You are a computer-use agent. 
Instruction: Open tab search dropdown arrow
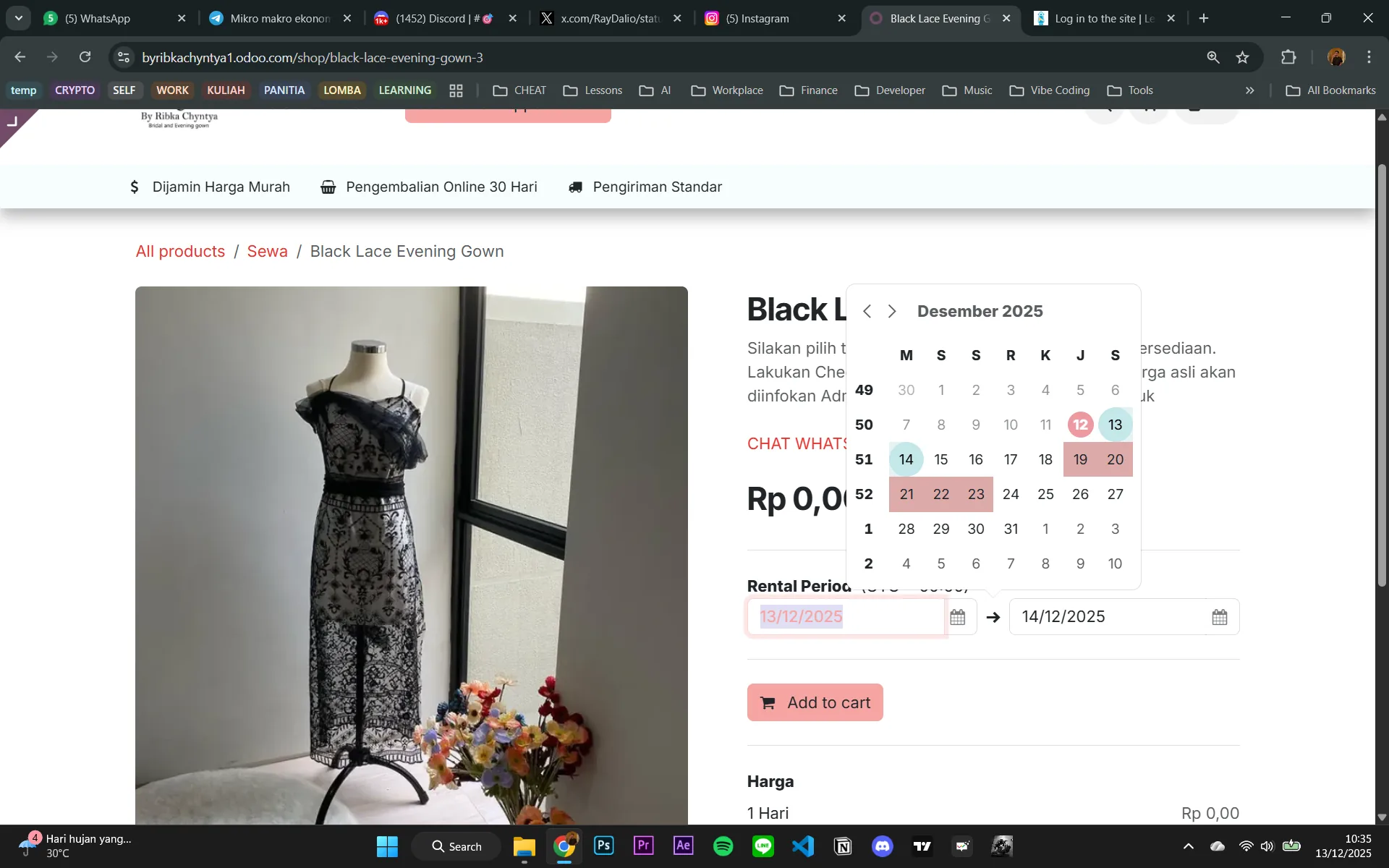[18, 18]
